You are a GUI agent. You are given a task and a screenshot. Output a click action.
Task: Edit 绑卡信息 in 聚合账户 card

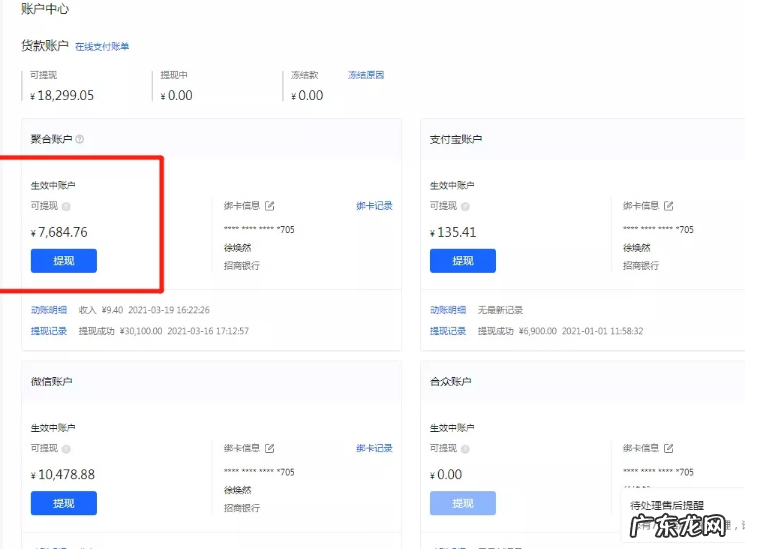269,206
